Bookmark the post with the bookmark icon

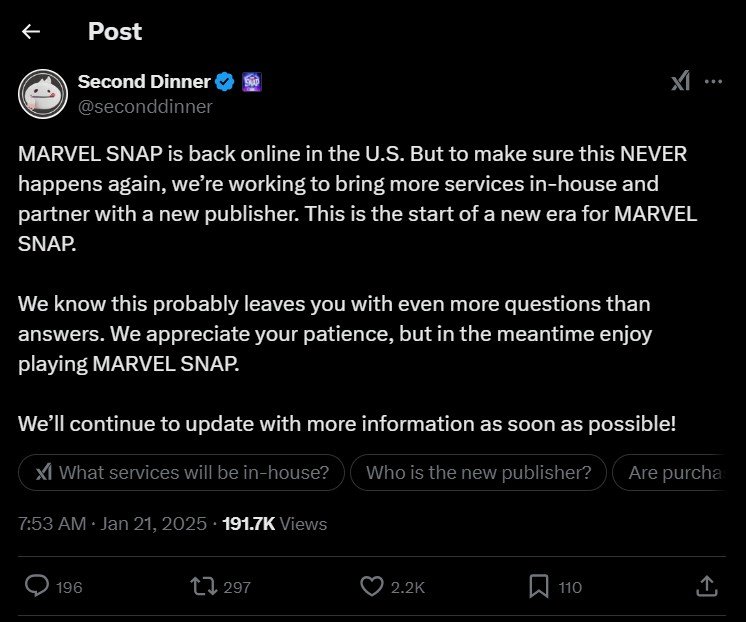click(539, 586)
